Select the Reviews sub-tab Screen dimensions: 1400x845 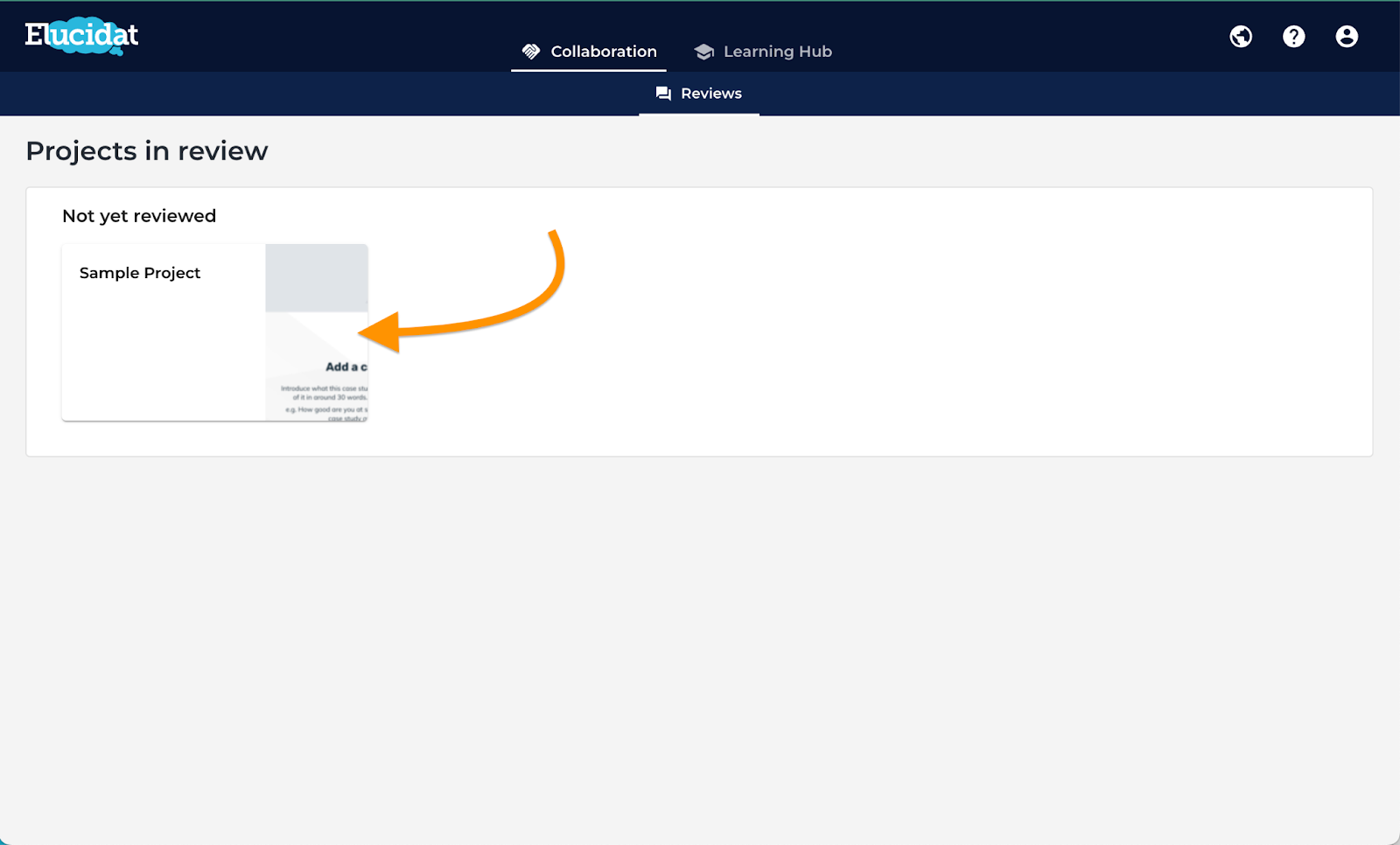(x=699, y=94)
